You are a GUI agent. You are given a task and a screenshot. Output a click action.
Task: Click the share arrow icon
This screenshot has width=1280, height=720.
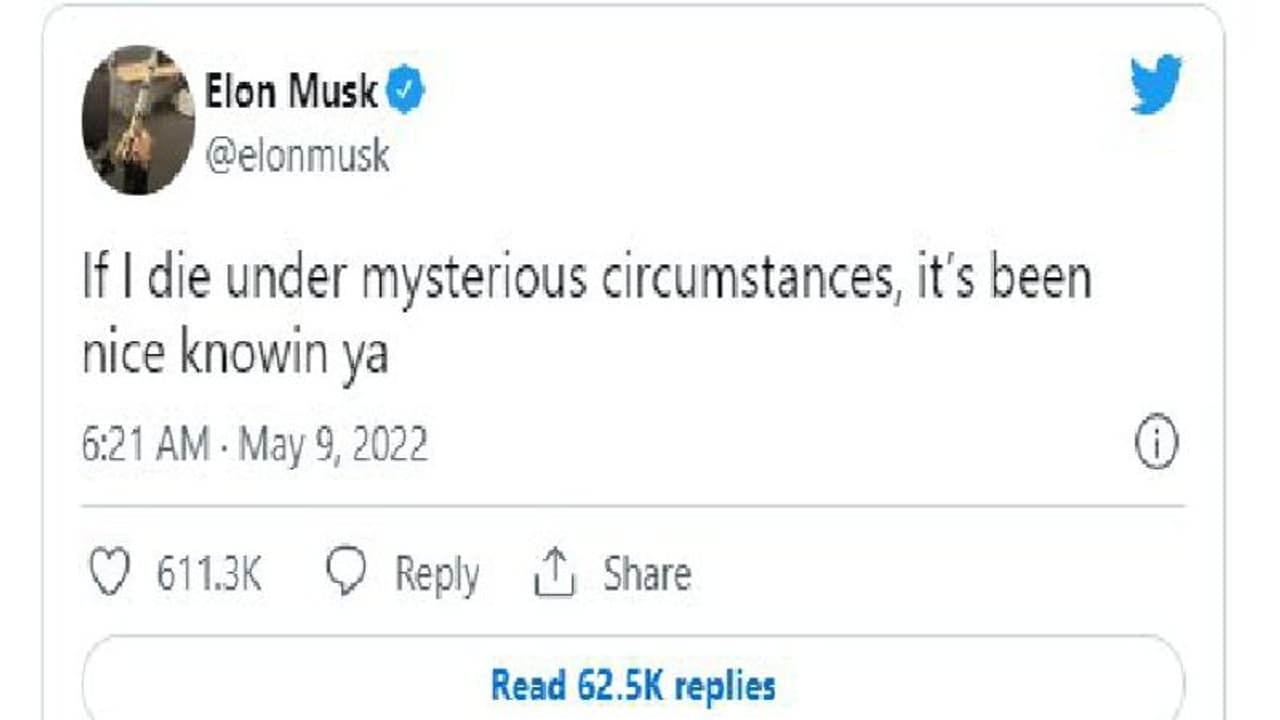(554, 575)
